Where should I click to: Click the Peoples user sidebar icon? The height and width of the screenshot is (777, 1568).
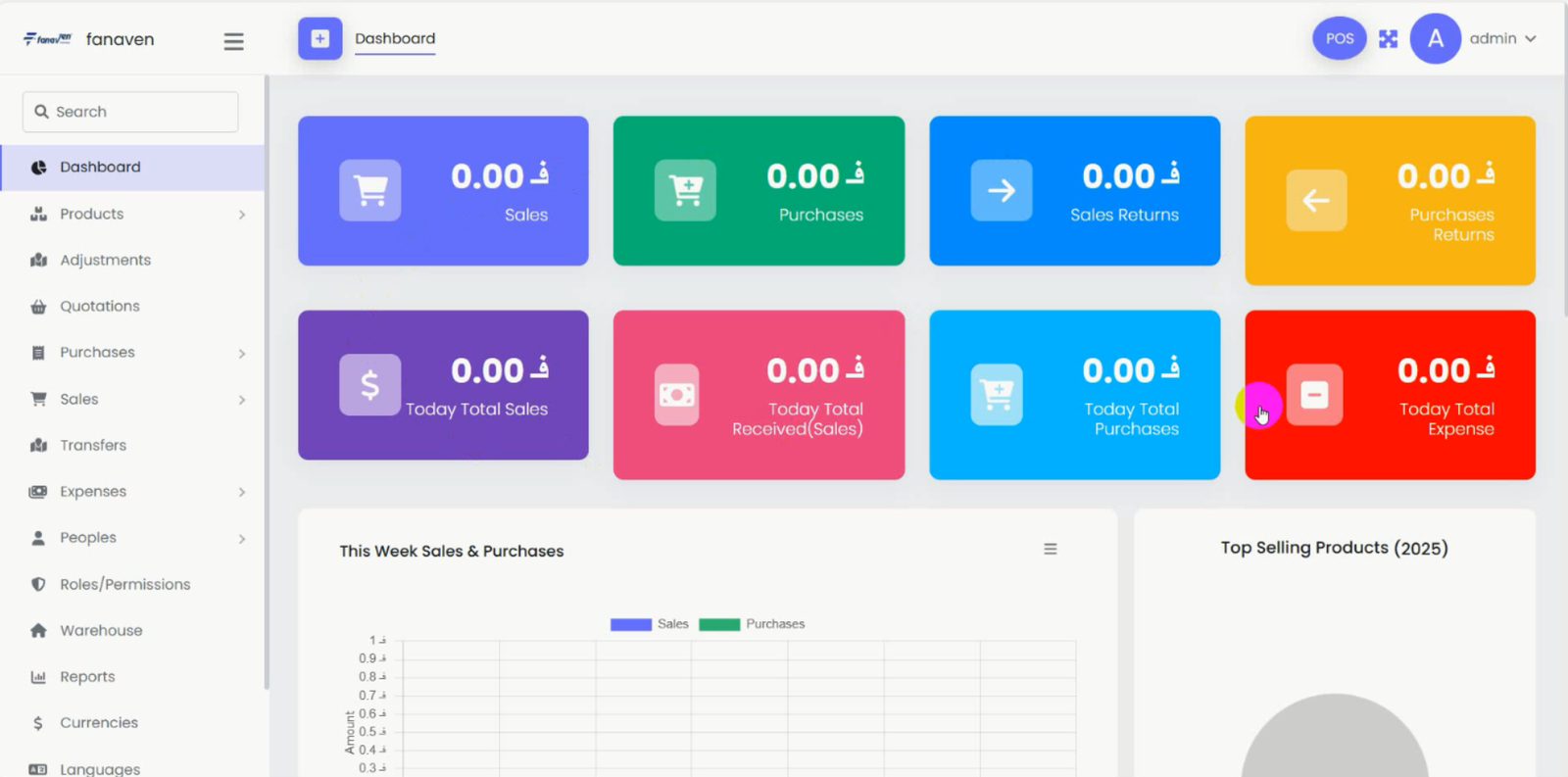[38, 538]
